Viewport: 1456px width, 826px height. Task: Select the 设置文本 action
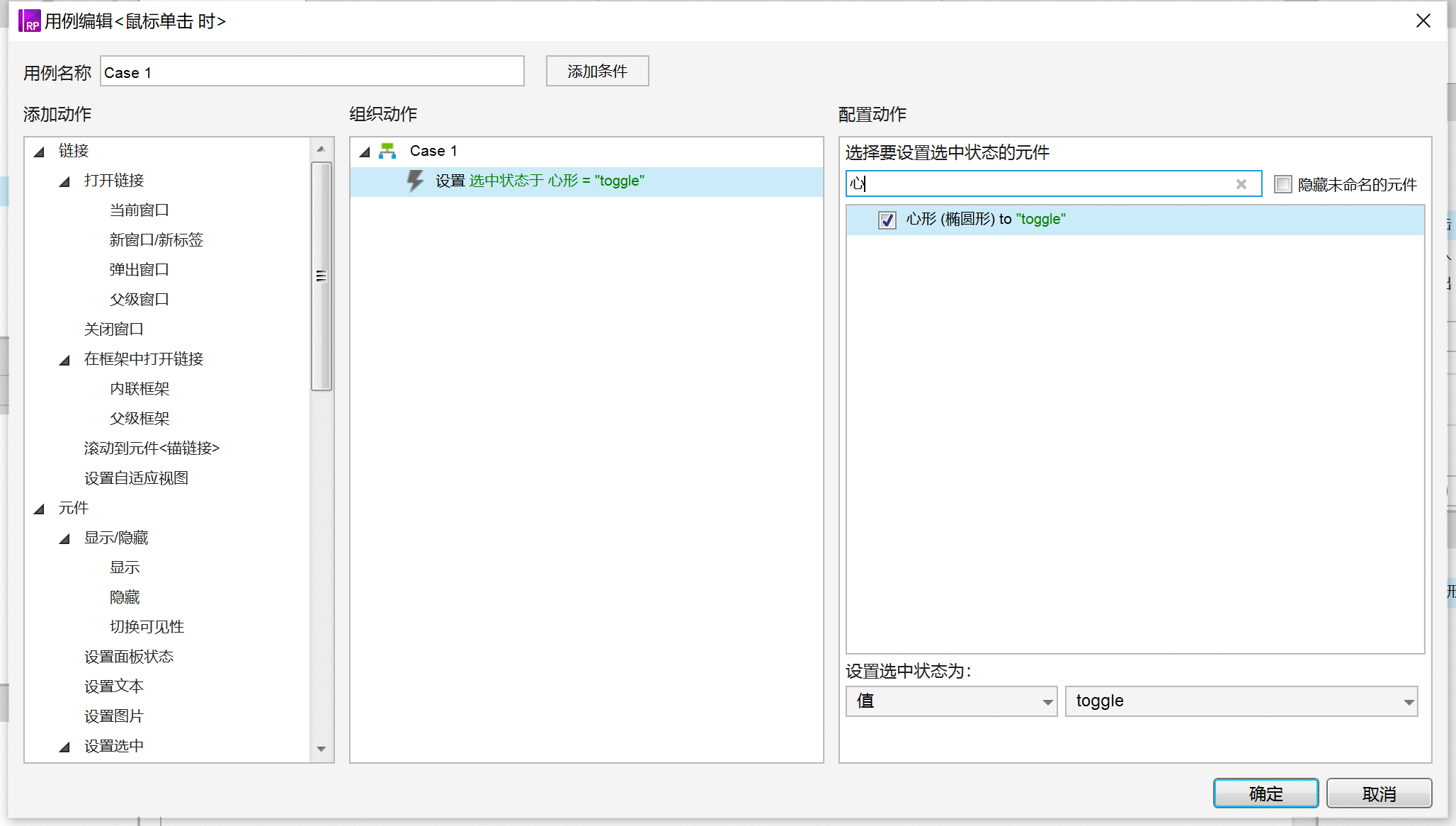[x=114, y=686]
